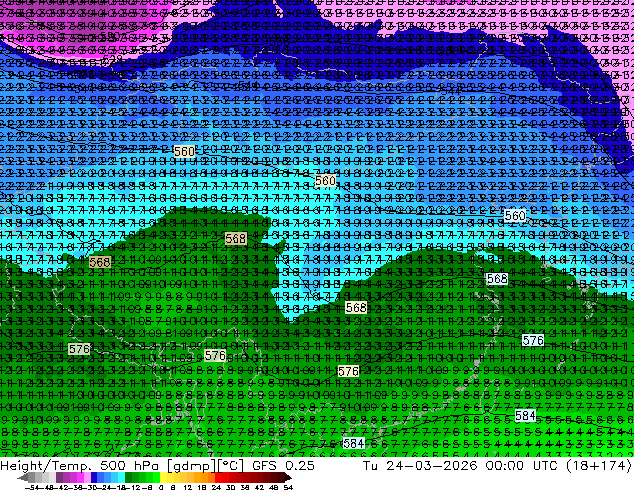Click the bright red swatch in the legend

point(218,477)
